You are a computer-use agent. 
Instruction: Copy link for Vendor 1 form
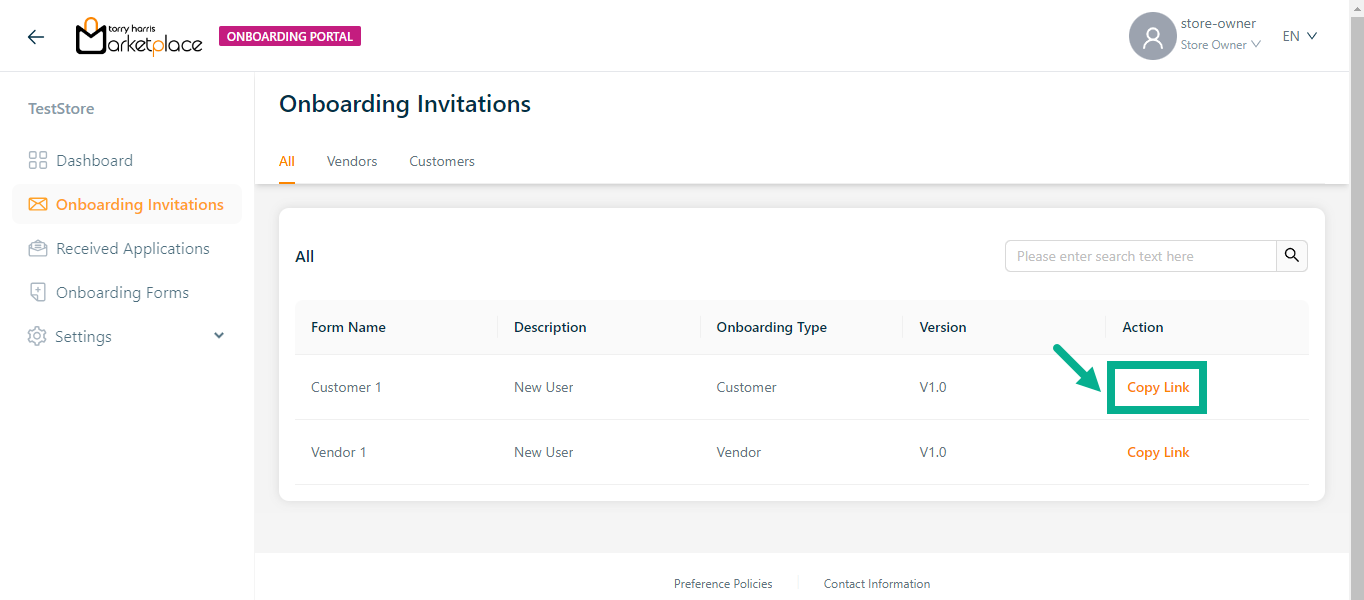point(1158,452)
